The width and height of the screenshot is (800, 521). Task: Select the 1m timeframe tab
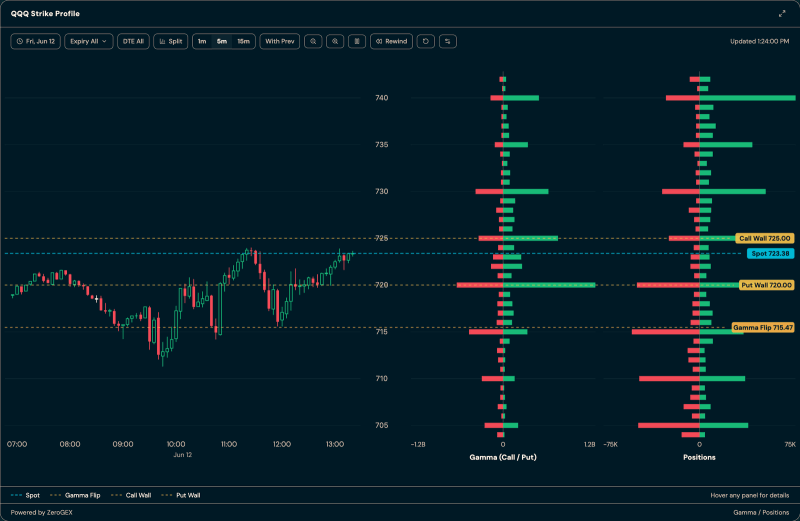202,41
